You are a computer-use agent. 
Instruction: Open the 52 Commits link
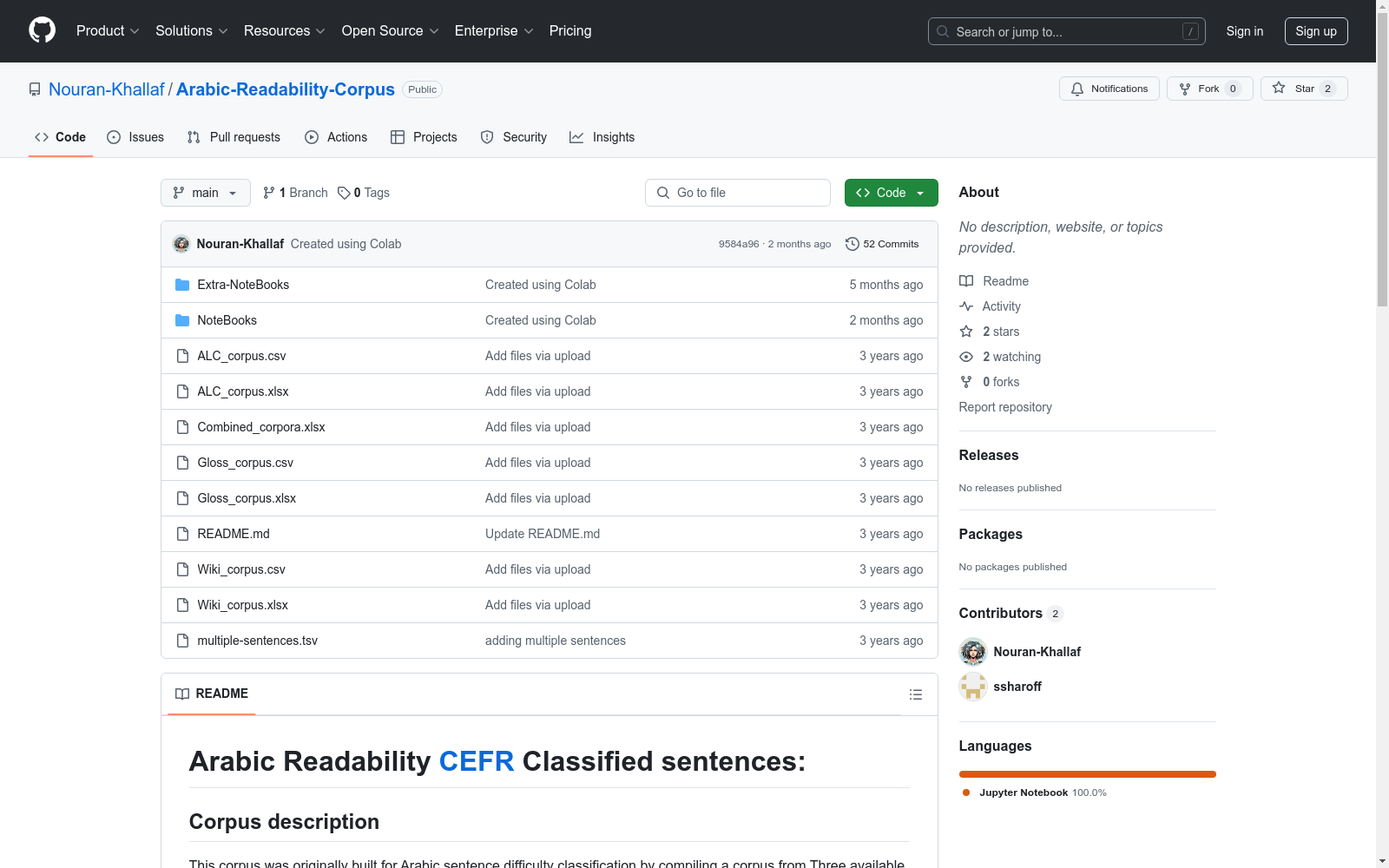click(882, 244)
